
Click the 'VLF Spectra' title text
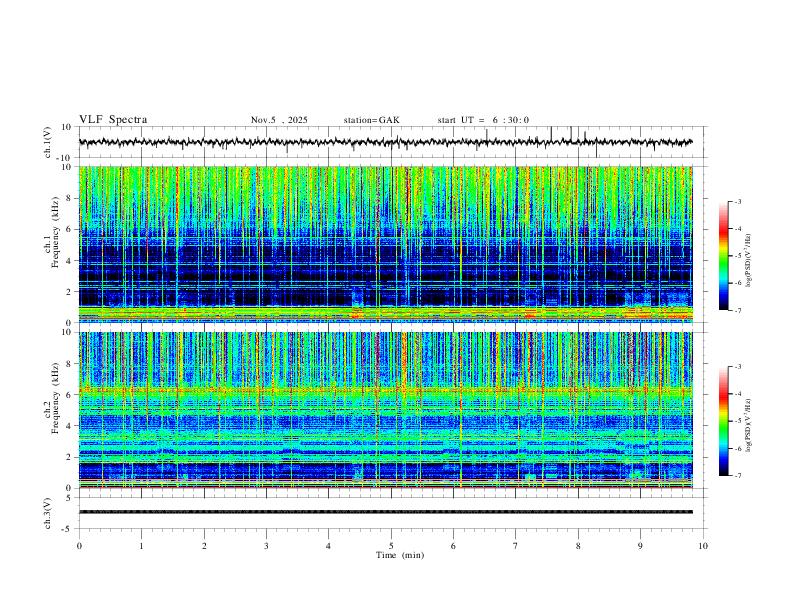point(113,120)
